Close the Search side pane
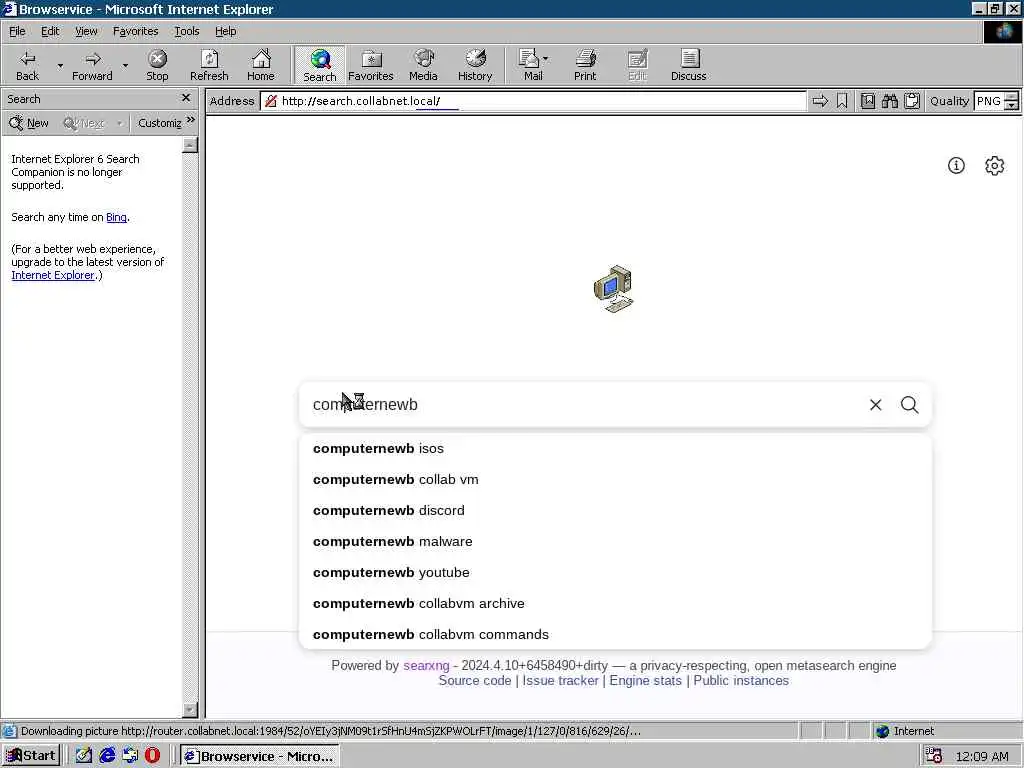 [186, 98]
